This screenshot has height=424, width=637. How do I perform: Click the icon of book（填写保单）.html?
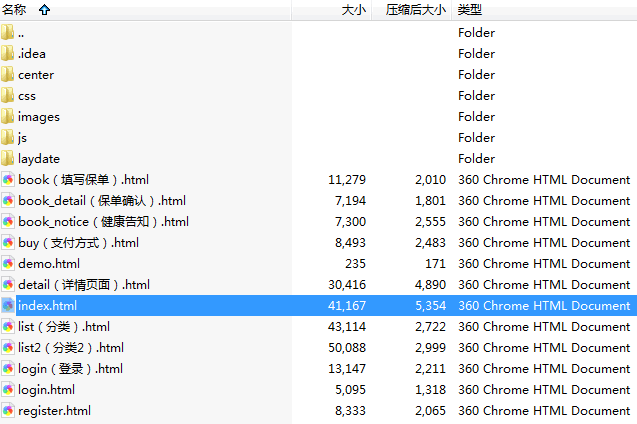(8, 180)
